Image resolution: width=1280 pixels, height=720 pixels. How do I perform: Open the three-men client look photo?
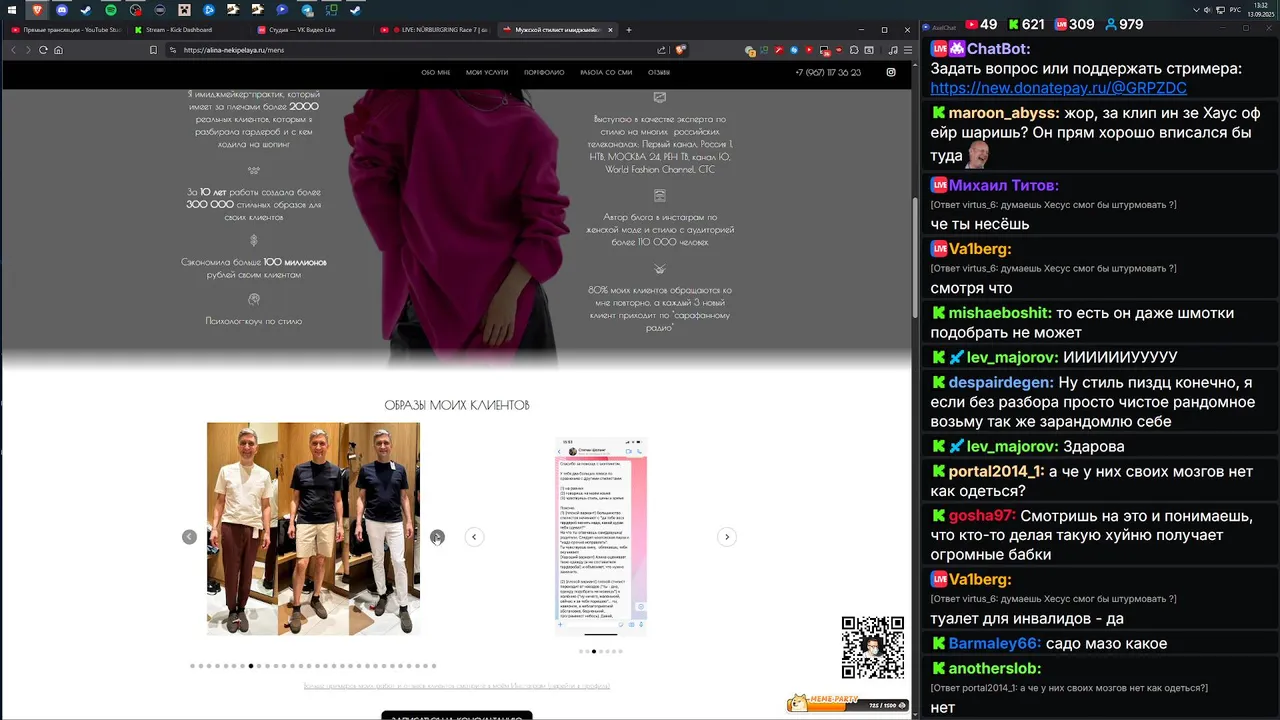[x=313, y=528]
